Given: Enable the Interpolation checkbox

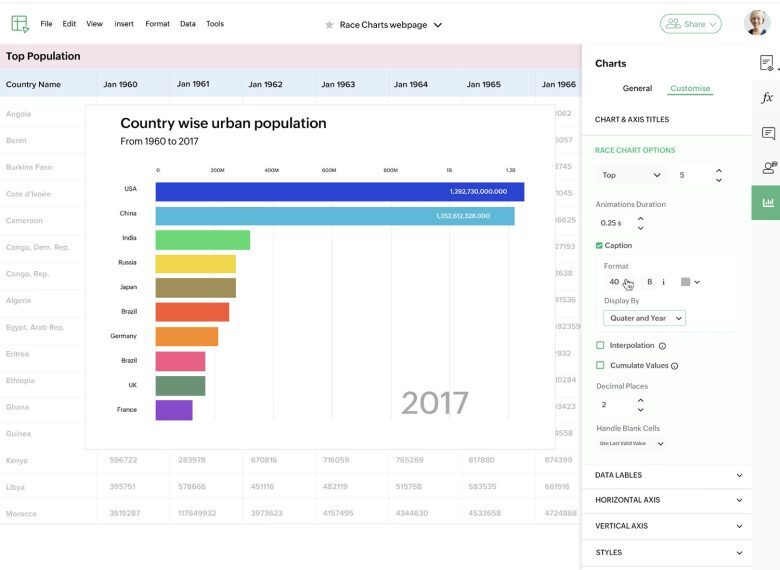Looking at the screenshot, I should [x=600, y=345].
